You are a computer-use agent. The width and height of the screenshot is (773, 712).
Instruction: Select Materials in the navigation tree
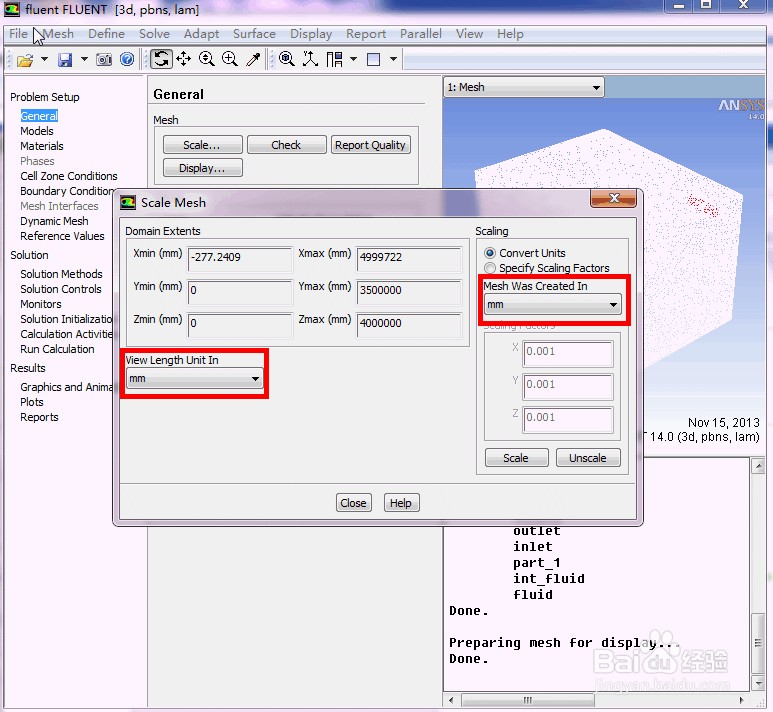click(42, 146)
